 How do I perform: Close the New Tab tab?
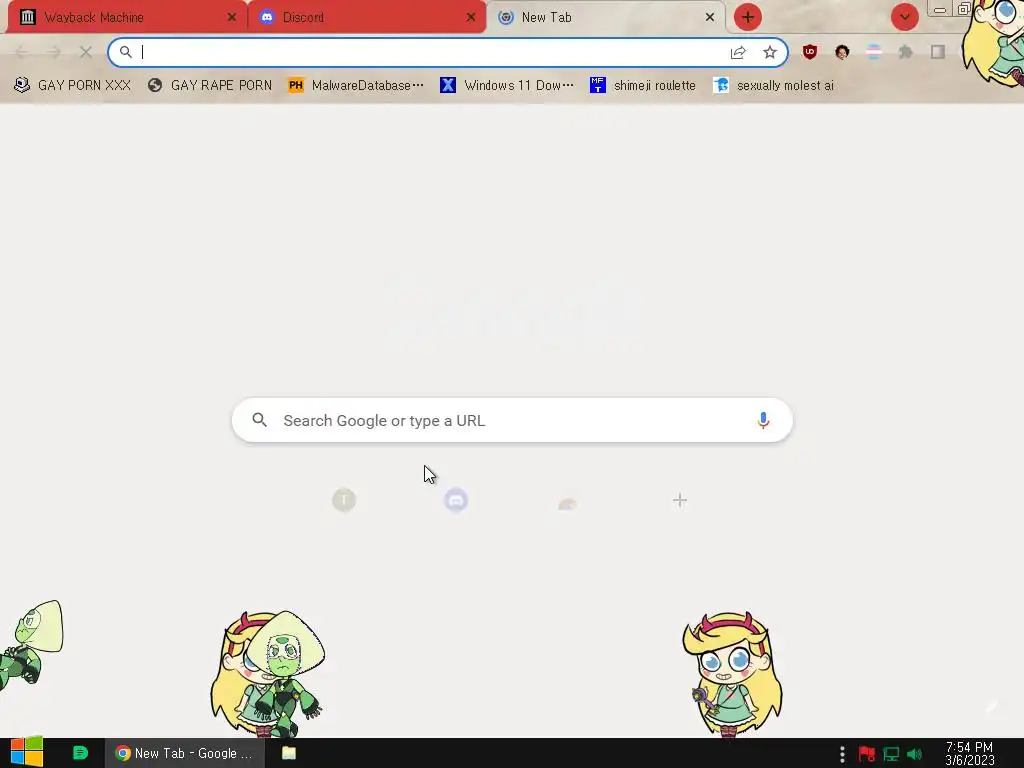[x=710, y=17]
